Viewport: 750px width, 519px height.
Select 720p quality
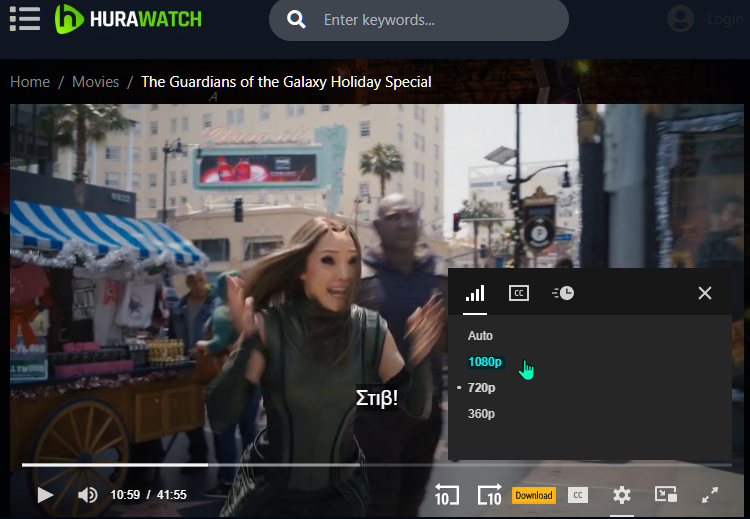pyautogui.click(x=481, y=388)
